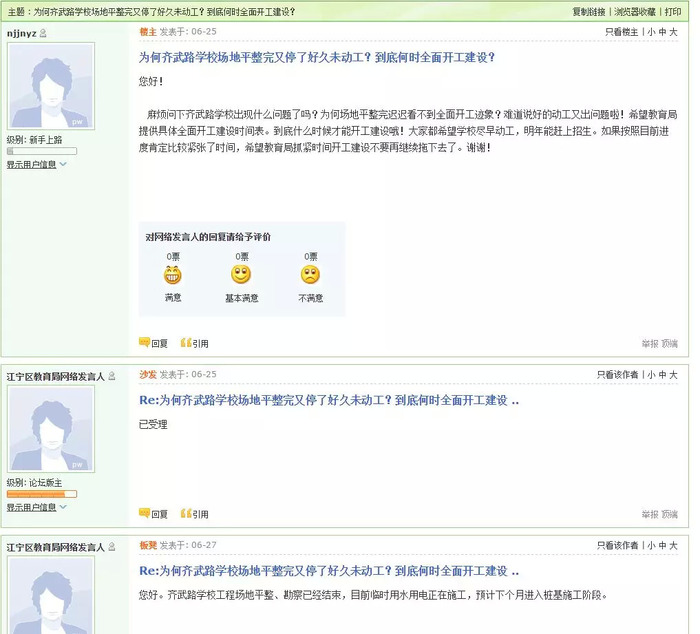Viewport: 700px width, 634px height.
Task: Click the 板凳 floor label
Action: [x=148, y=545]
